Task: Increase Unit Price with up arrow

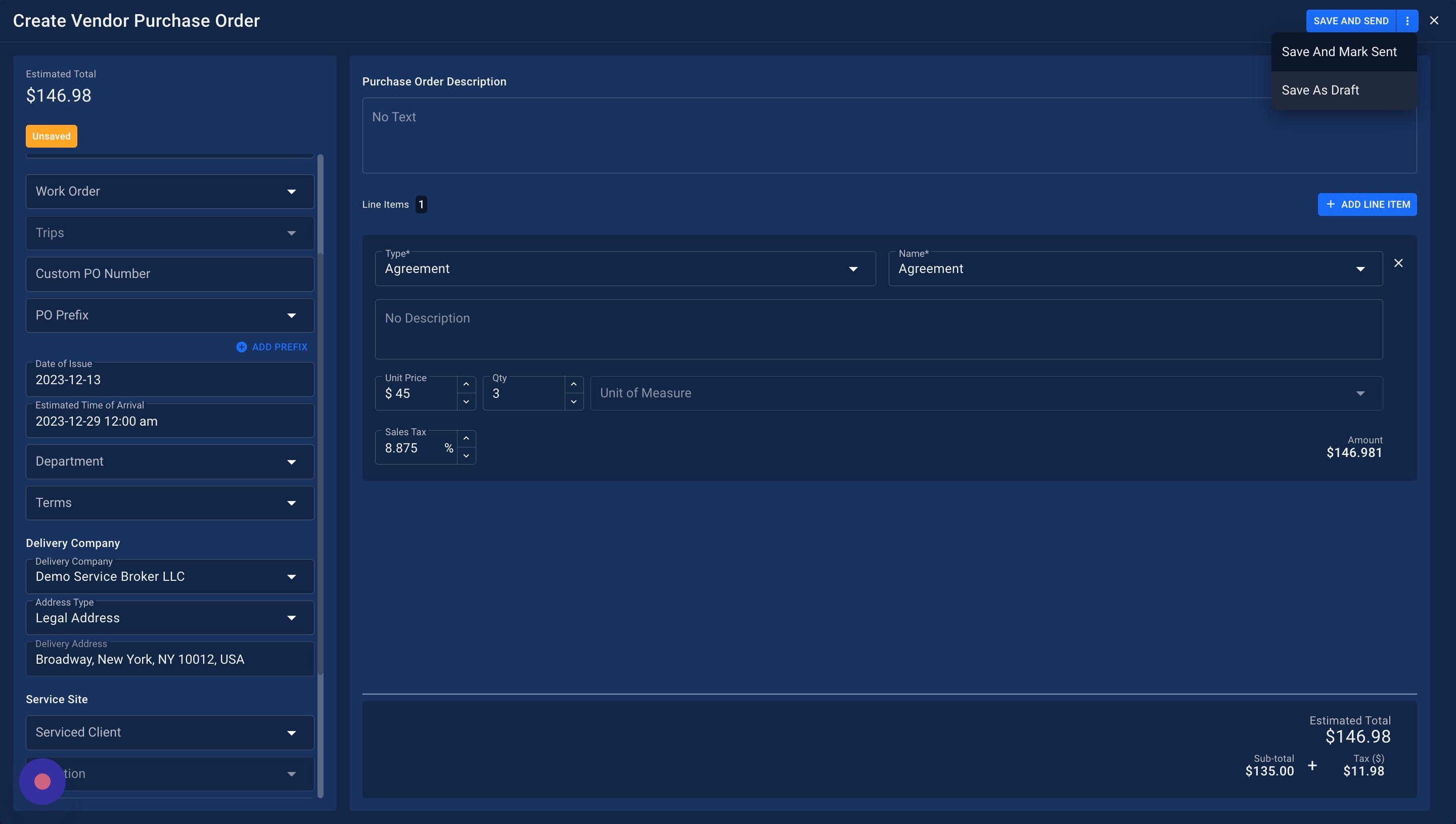Action: 466,384
